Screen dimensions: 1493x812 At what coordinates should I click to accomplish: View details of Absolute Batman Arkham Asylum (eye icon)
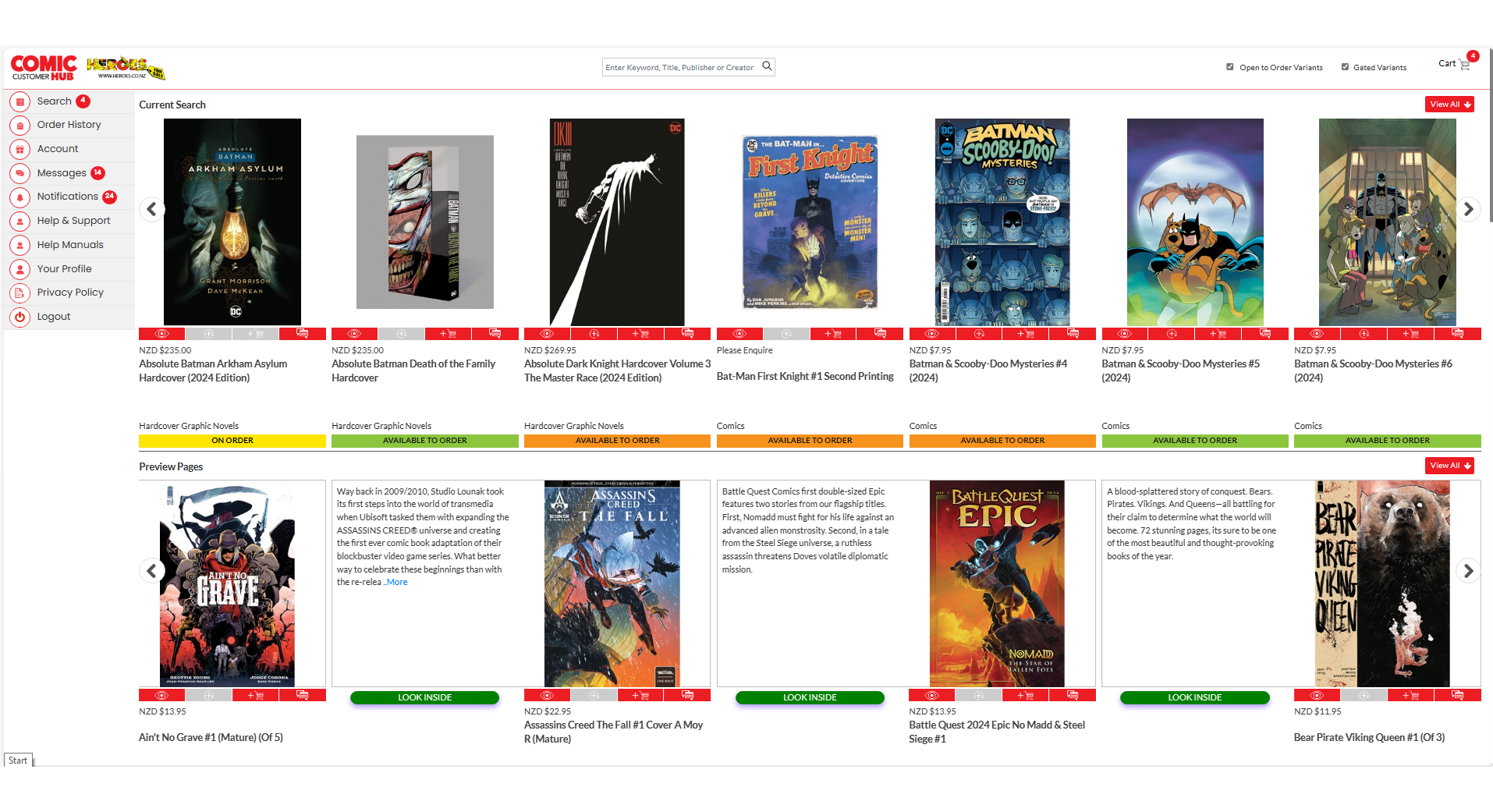pyautogui.click(x=162, y=334)
